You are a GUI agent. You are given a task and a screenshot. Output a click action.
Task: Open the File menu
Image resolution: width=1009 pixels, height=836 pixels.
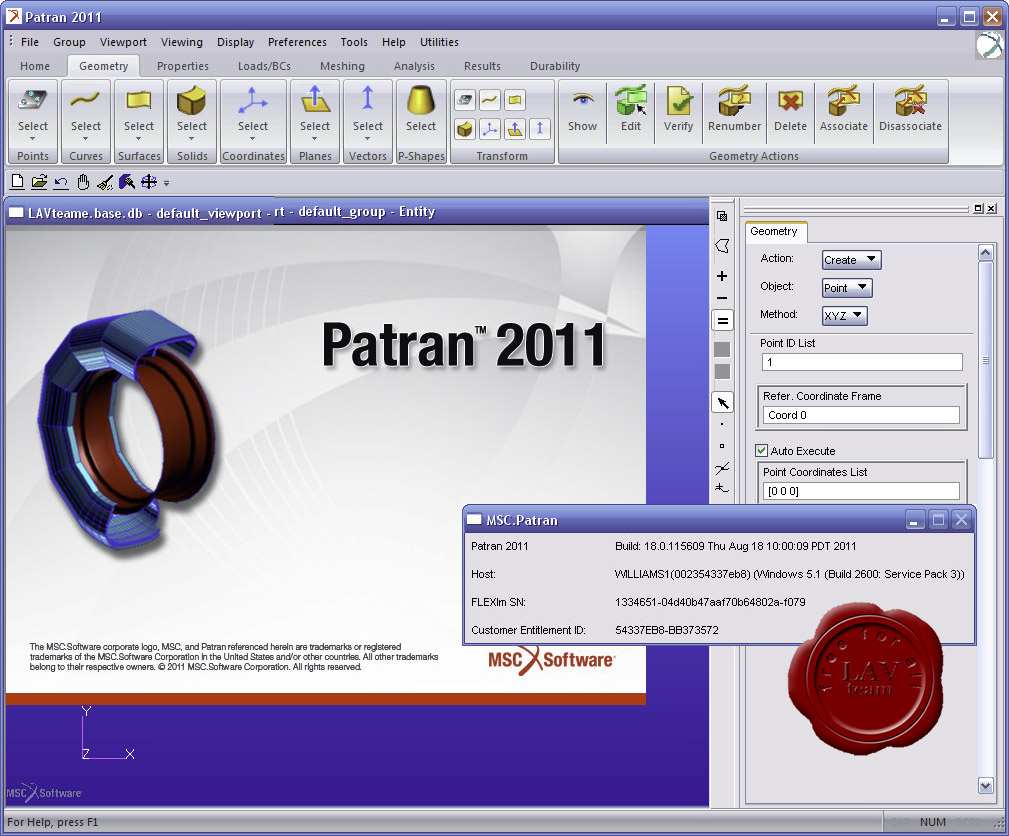pos(30,42)
